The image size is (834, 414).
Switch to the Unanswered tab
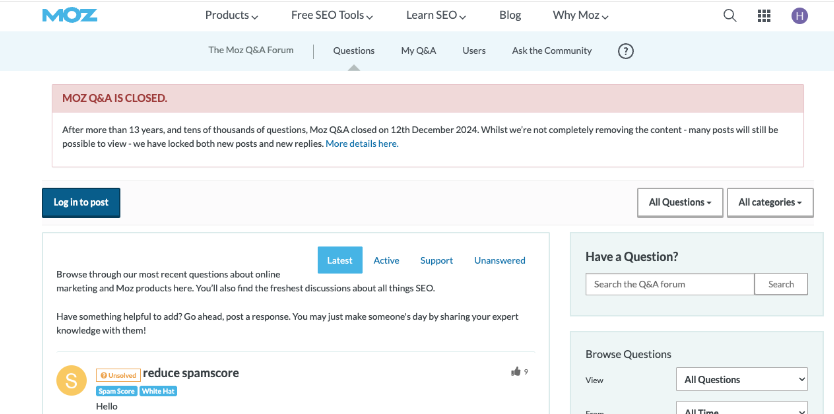(x=499, y=260)
